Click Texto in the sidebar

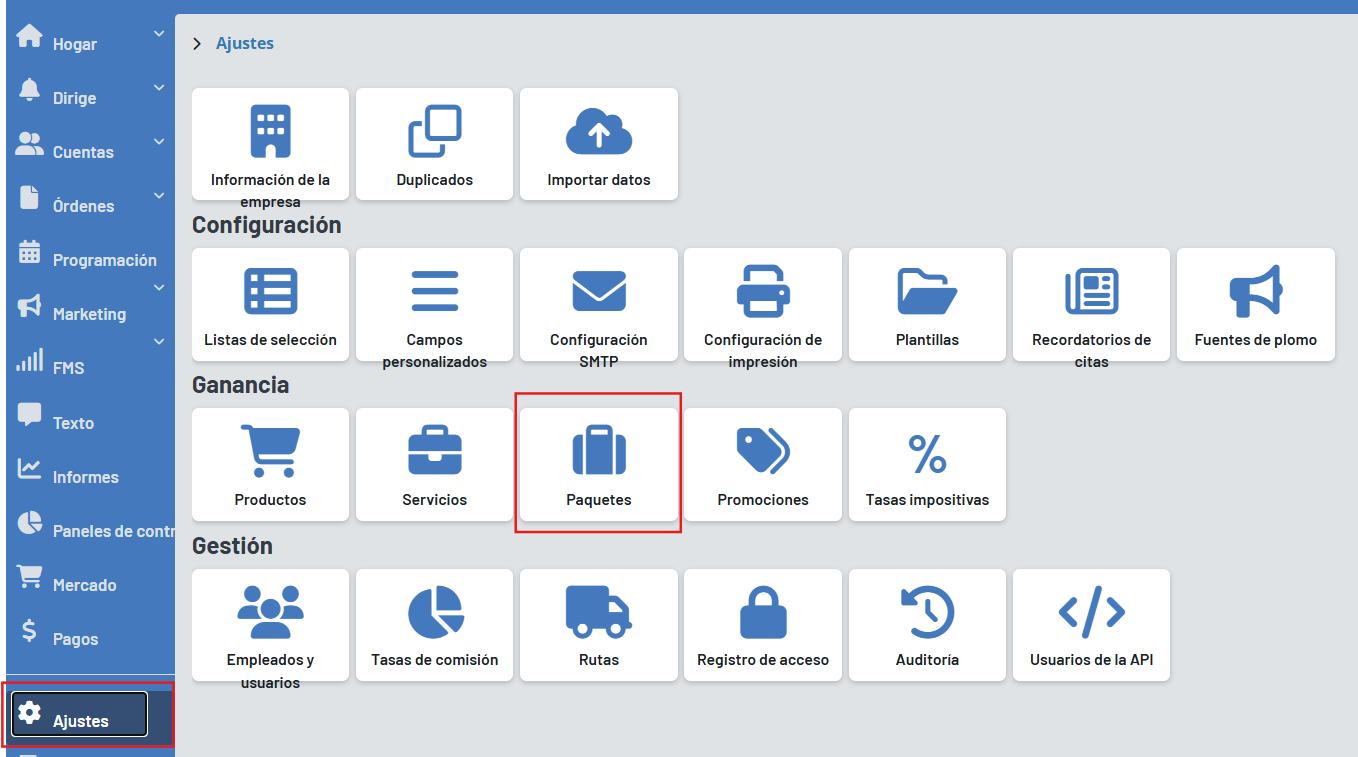click(73, 423)
